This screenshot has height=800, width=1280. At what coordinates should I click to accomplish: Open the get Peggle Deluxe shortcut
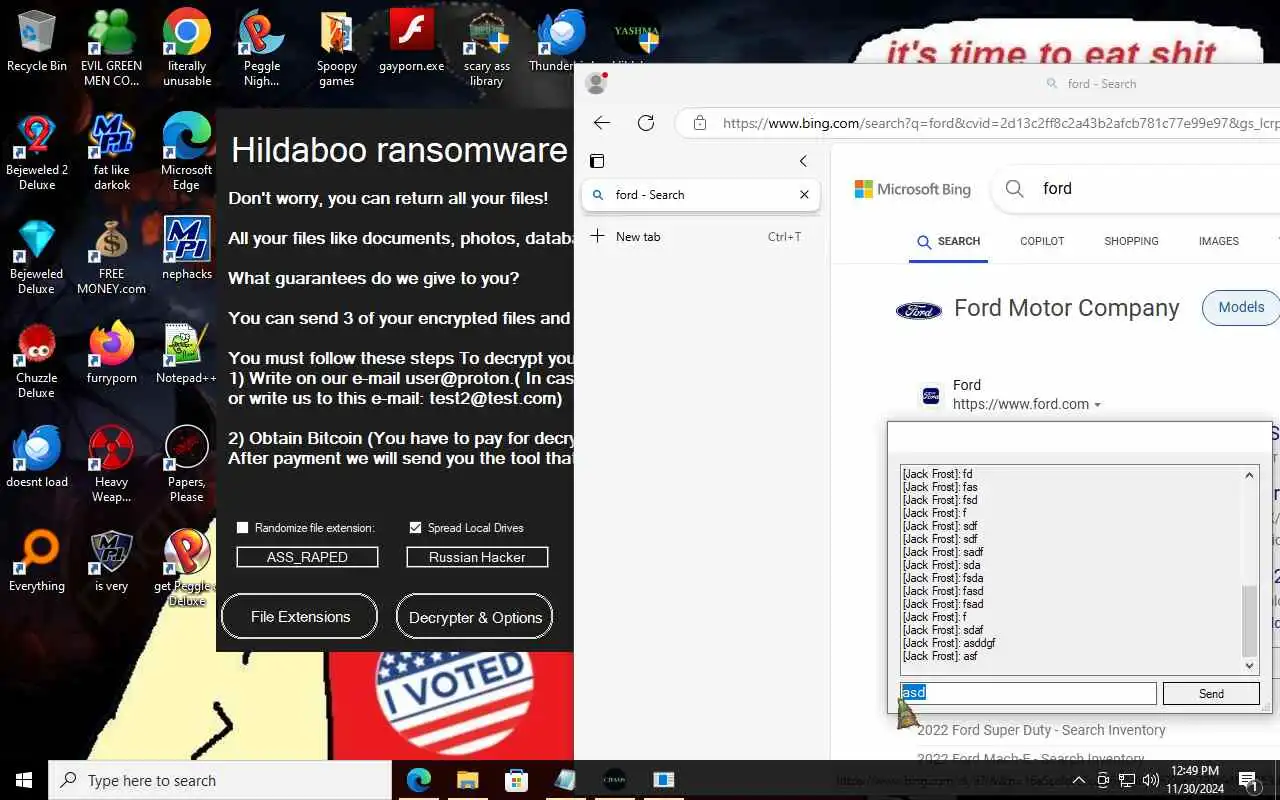pyautogui.click(x=187, y=568)
